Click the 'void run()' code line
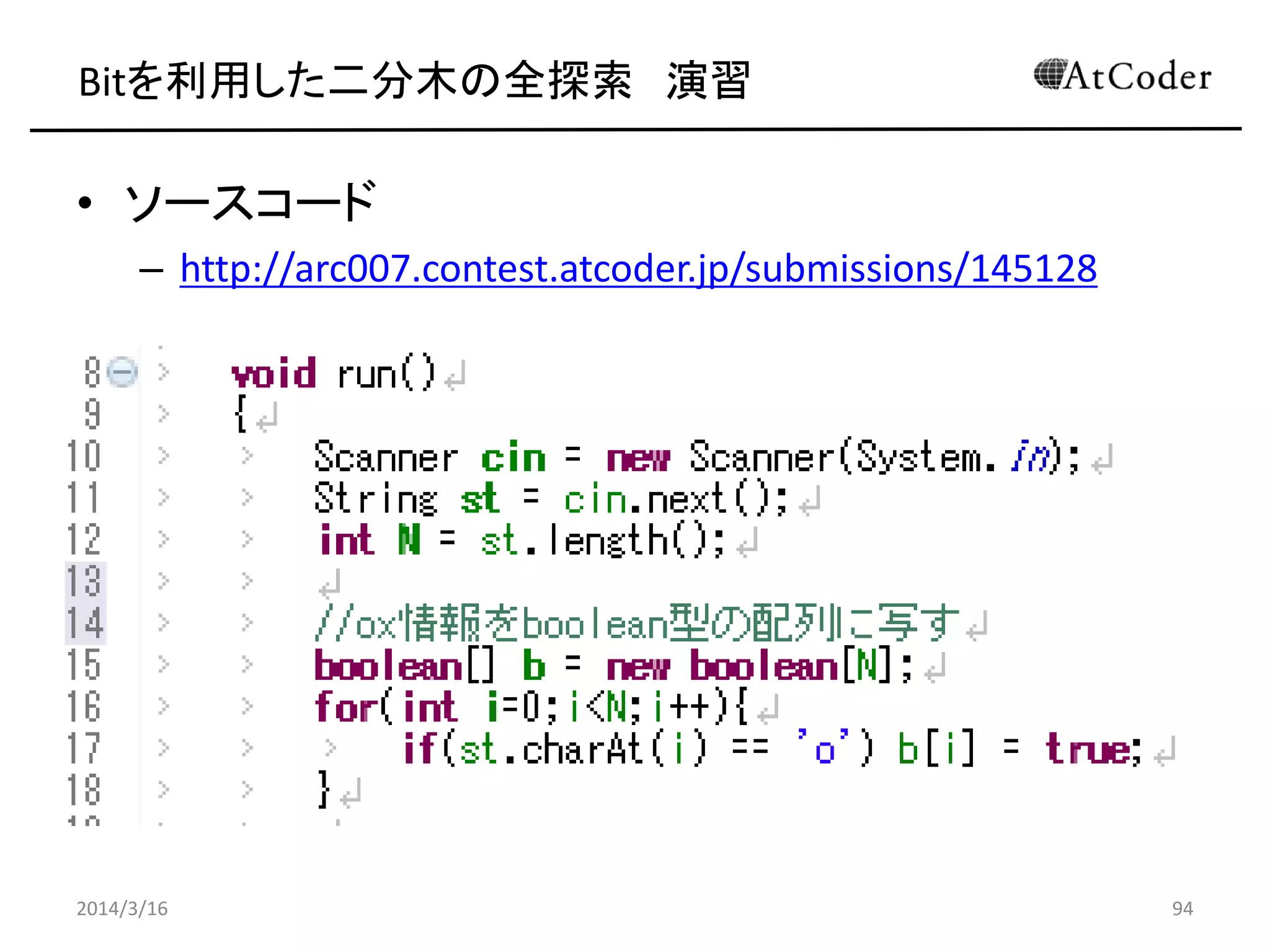Viewport: 1270px width, 952px height. 334,374
